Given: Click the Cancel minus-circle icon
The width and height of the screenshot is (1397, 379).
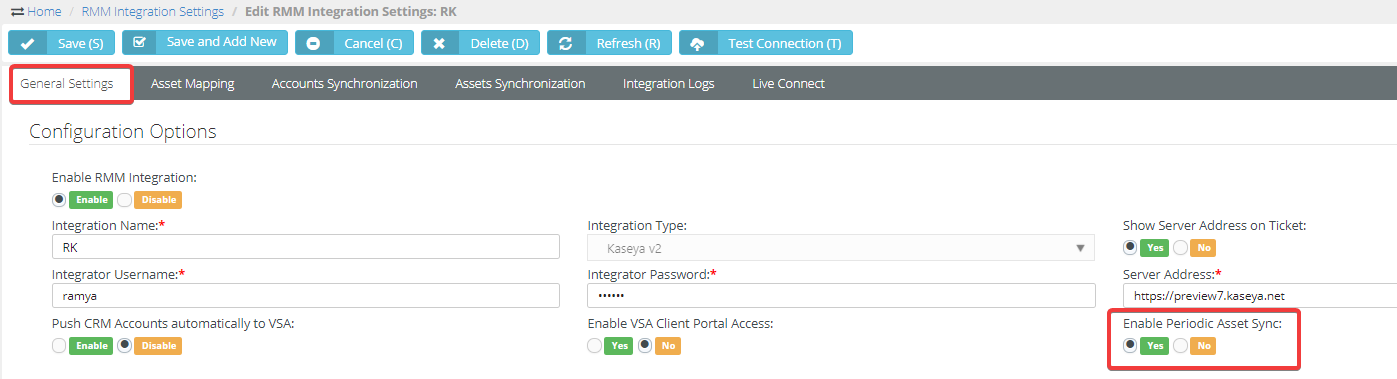Looking at the screenshot, I should point(314,44).
